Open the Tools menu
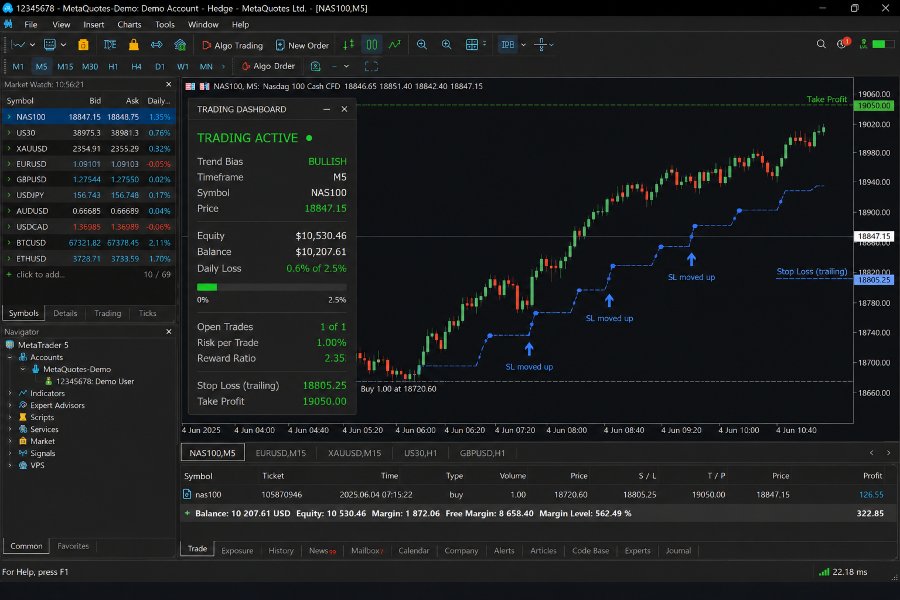Screen dimensions: 900x600 (165, 25)
